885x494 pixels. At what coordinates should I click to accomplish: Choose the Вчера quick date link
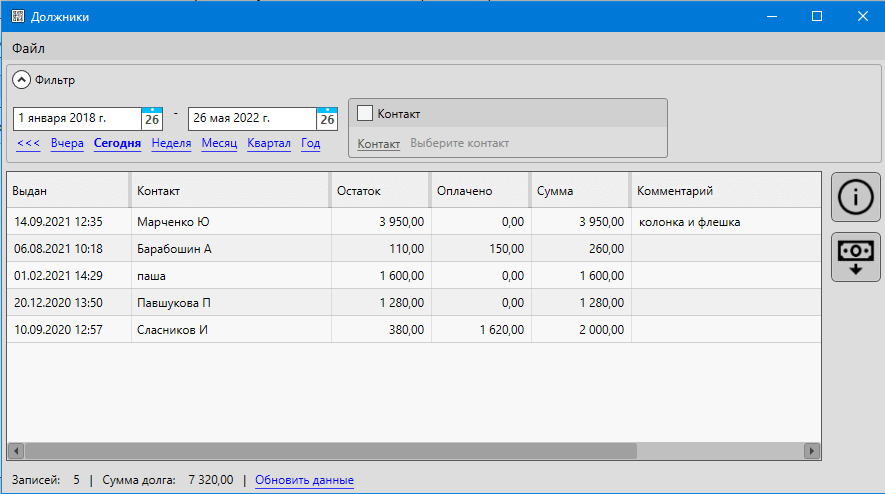[67, 144]
